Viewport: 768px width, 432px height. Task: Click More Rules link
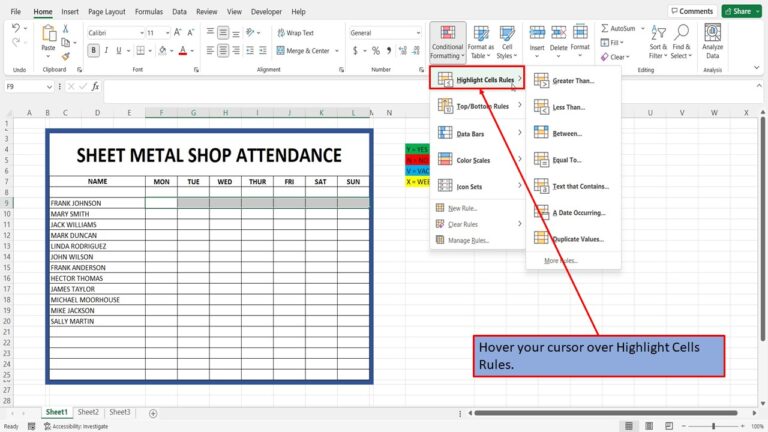[x=561, y=261]
